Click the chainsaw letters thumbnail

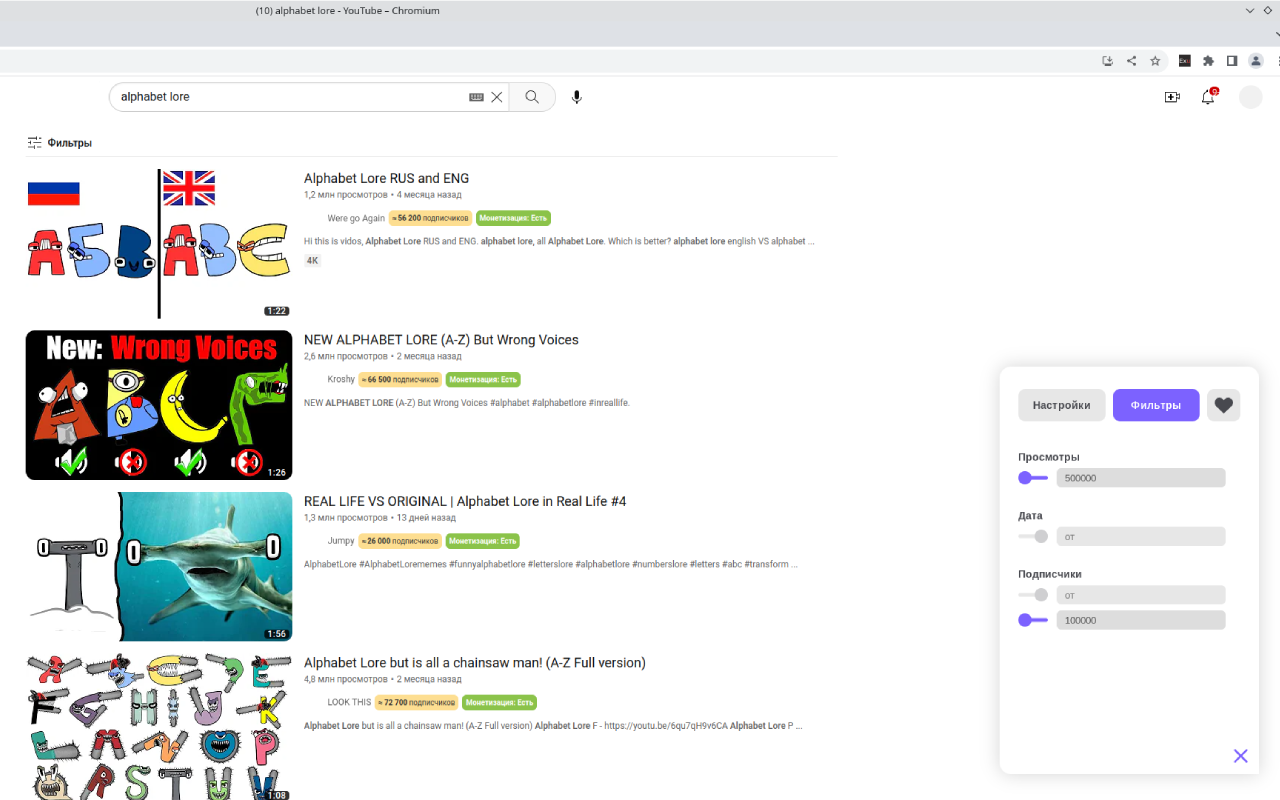point(159,727)
